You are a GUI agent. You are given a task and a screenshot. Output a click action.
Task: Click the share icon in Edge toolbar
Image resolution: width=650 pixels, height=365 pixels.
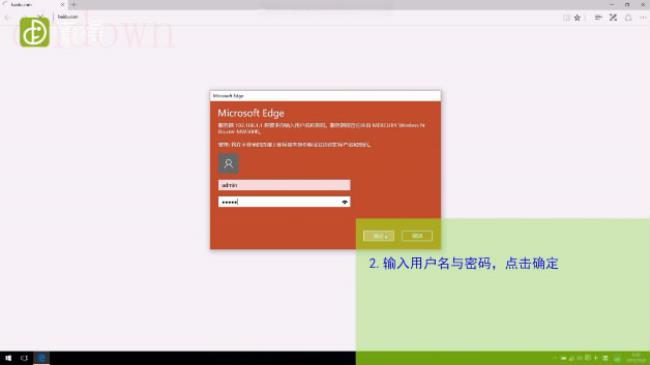628,17
